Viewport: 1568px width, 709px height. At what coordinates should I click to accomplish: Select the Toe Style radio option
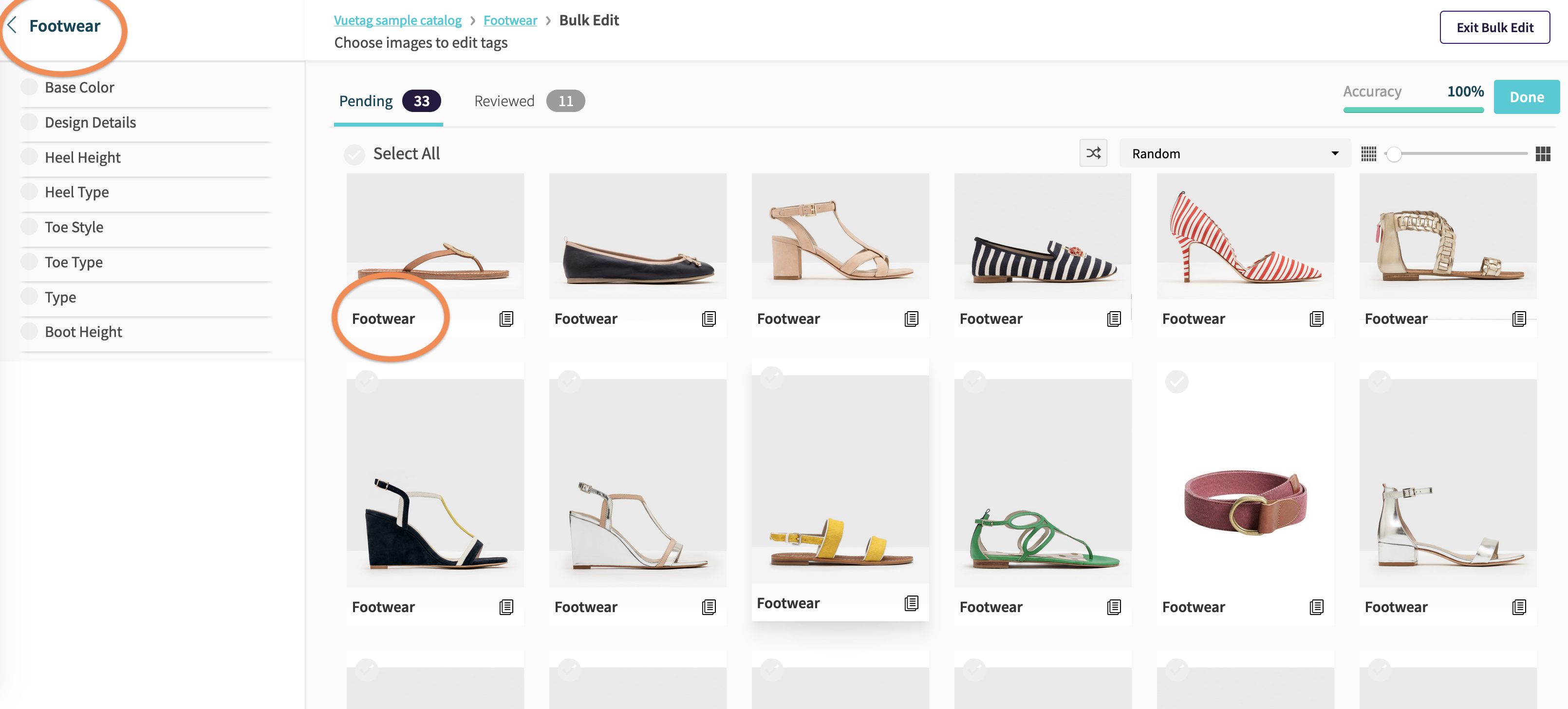(x=29, y=226)
